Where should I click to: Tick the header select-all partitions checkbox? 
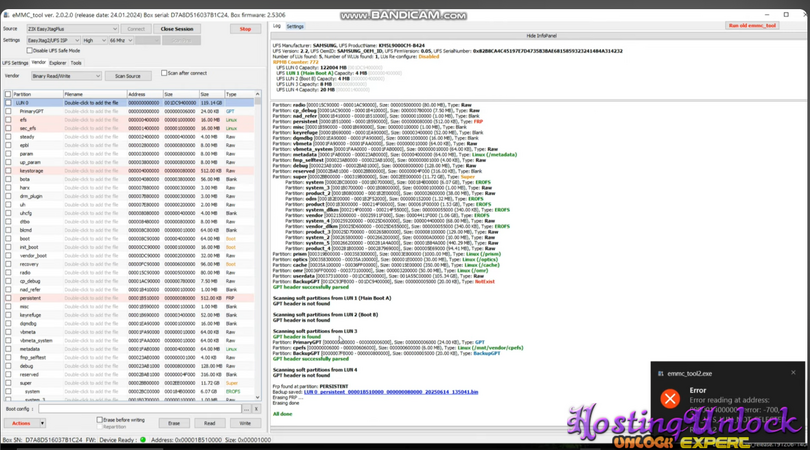coord(8,94)
